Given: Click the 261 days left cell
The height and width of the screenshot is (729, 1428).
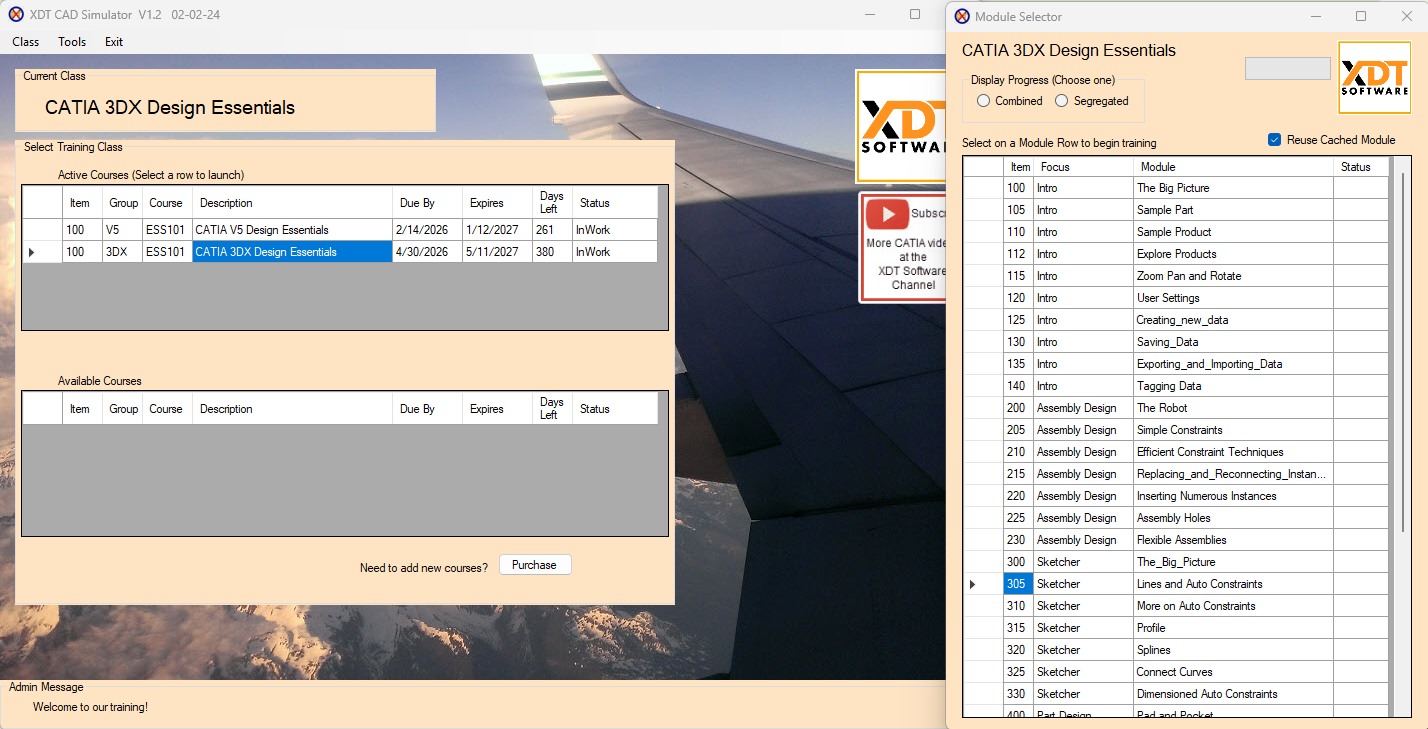Looking at the screenshot, I should click(x=552, y=230).
